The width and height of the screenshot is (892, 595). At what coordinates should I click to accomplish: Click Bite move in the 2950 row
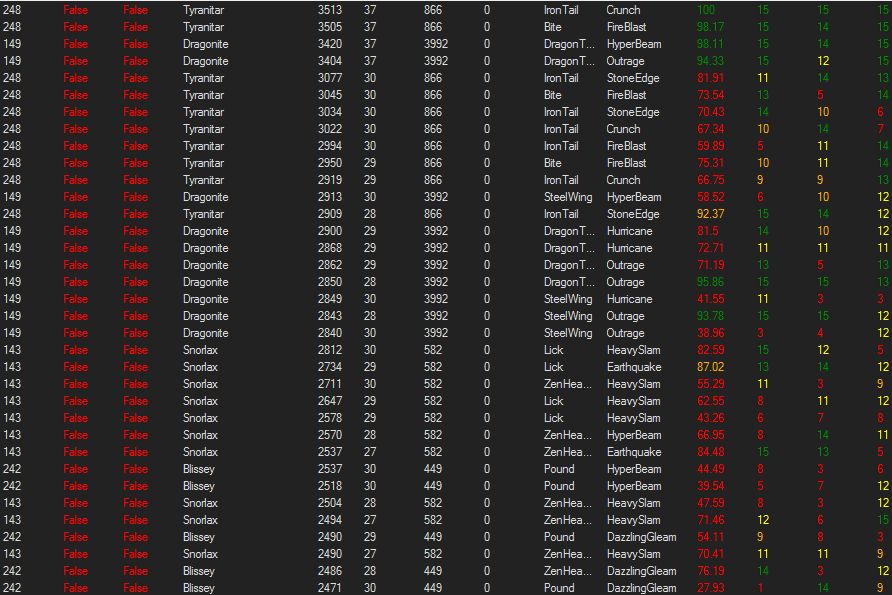pos(552,163)
